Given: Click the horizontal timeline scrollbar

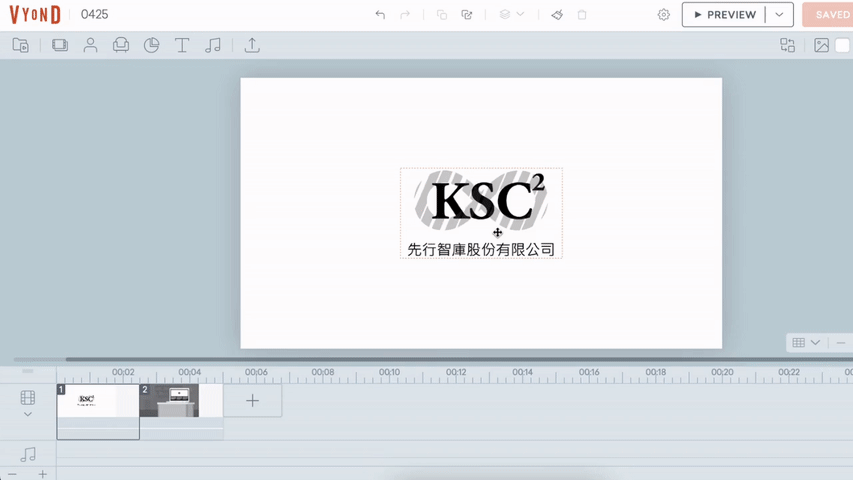Looking at the screenshot, I should pos(459,359).
